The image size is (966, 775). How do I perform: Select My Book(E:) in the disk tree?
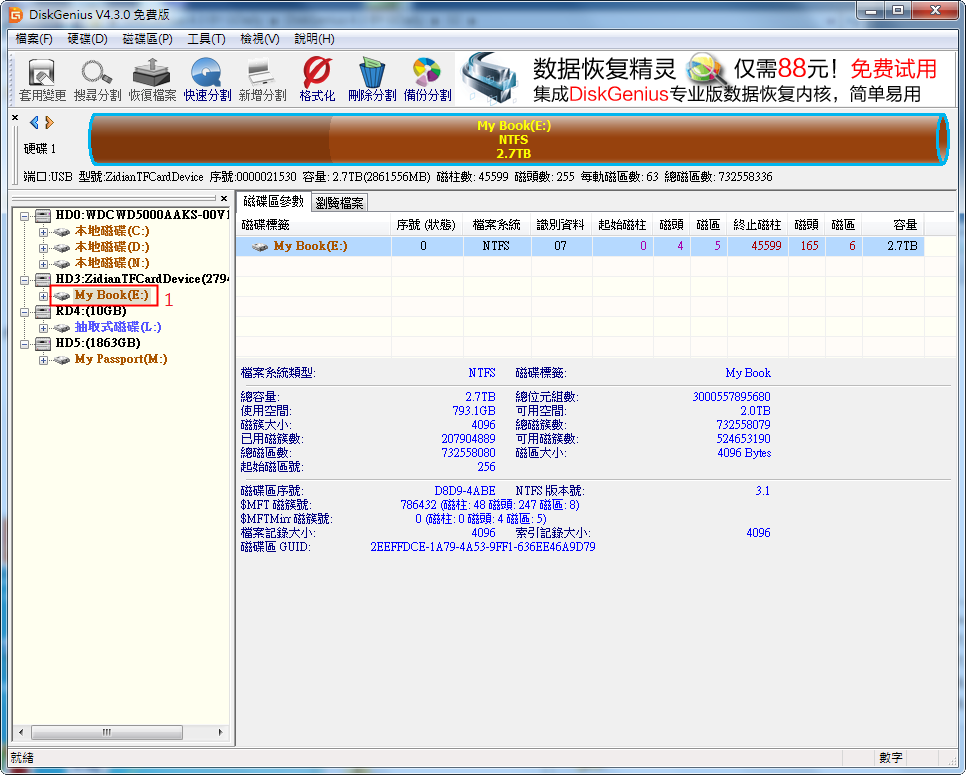click(x=112, y=295)
